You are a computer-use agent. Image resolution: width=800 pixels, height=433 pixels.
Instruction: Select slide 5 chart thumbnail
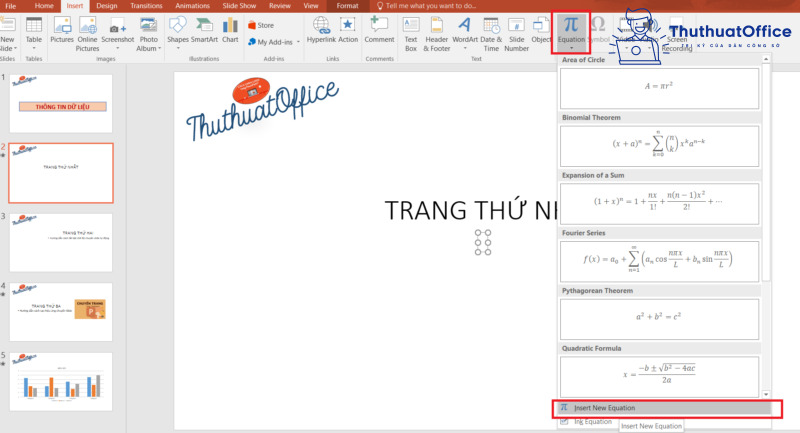tap(61, 381)
